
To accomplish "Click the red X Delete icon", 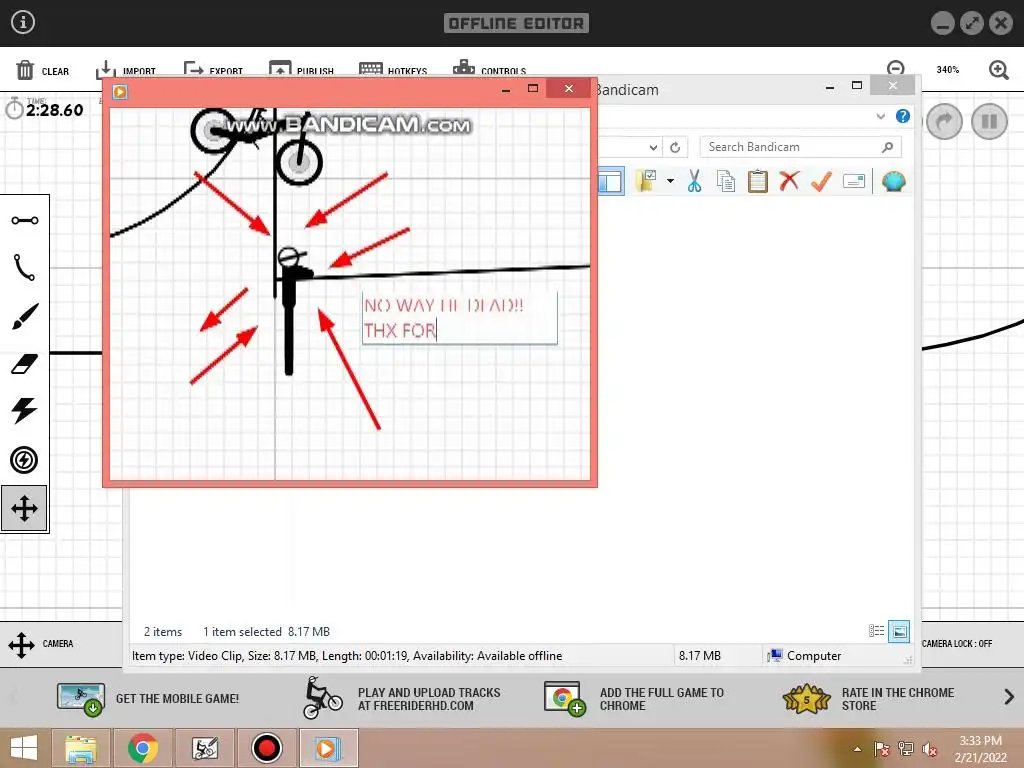I will (789, 180).
